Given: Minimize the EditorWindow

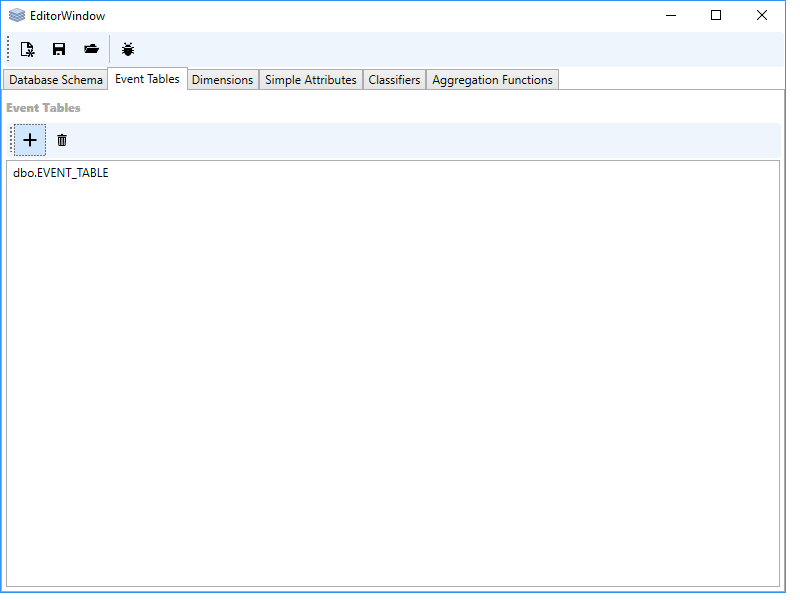Looking at the screenshot, I should coord(670,15).
